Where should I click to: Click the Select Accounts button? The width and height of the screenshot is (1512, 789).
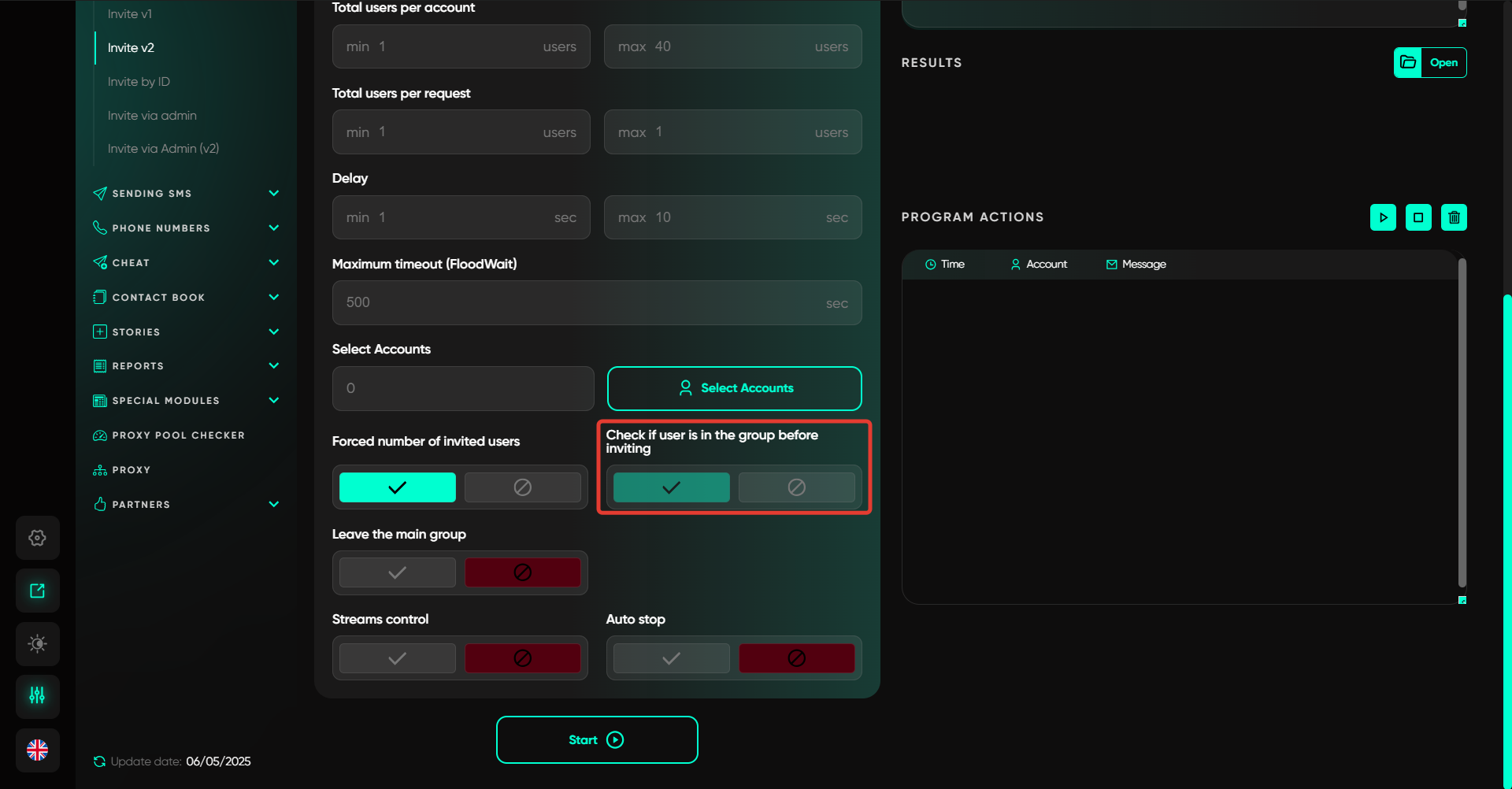734,388
